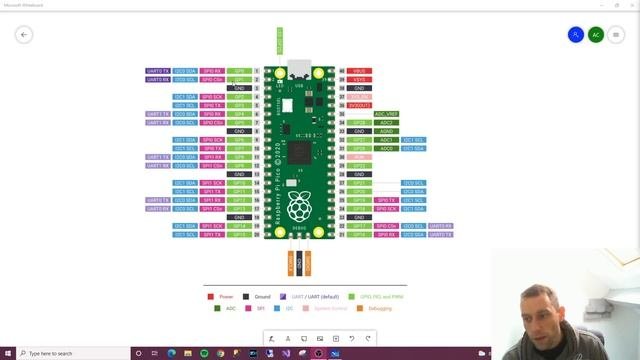Image resolution: width=640 pixels, height=360 pixels.
Task: Click the pink RUN pin label
Action: [359, 157]
